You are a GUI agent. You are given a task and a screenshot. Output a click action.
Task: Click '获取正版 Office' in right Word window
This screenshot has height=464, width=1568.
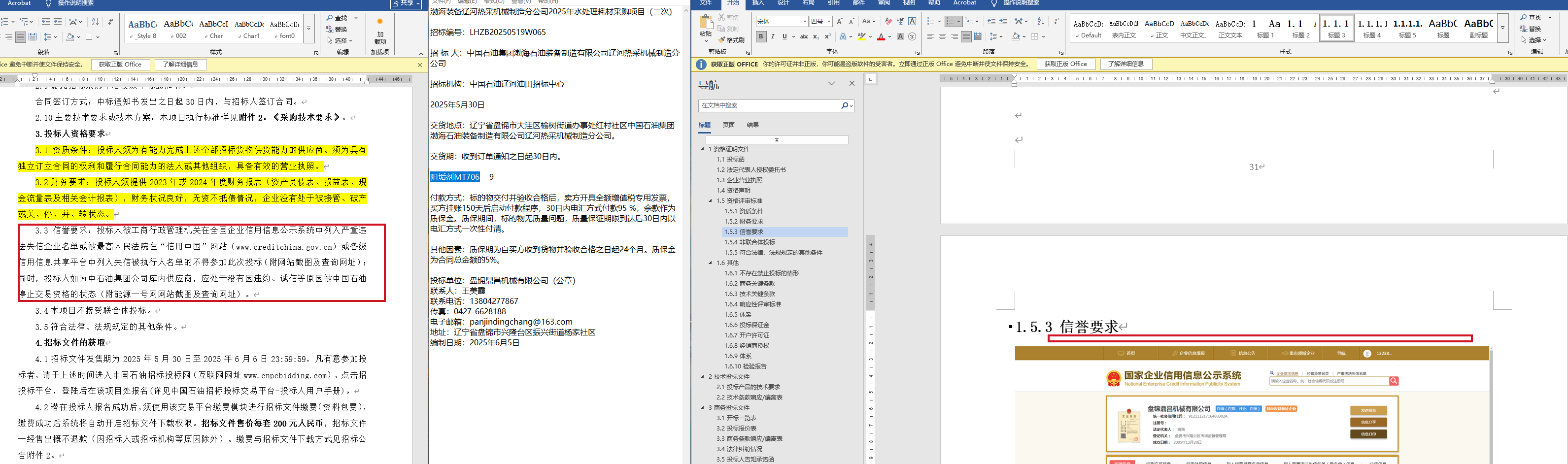pos(1065,64)
